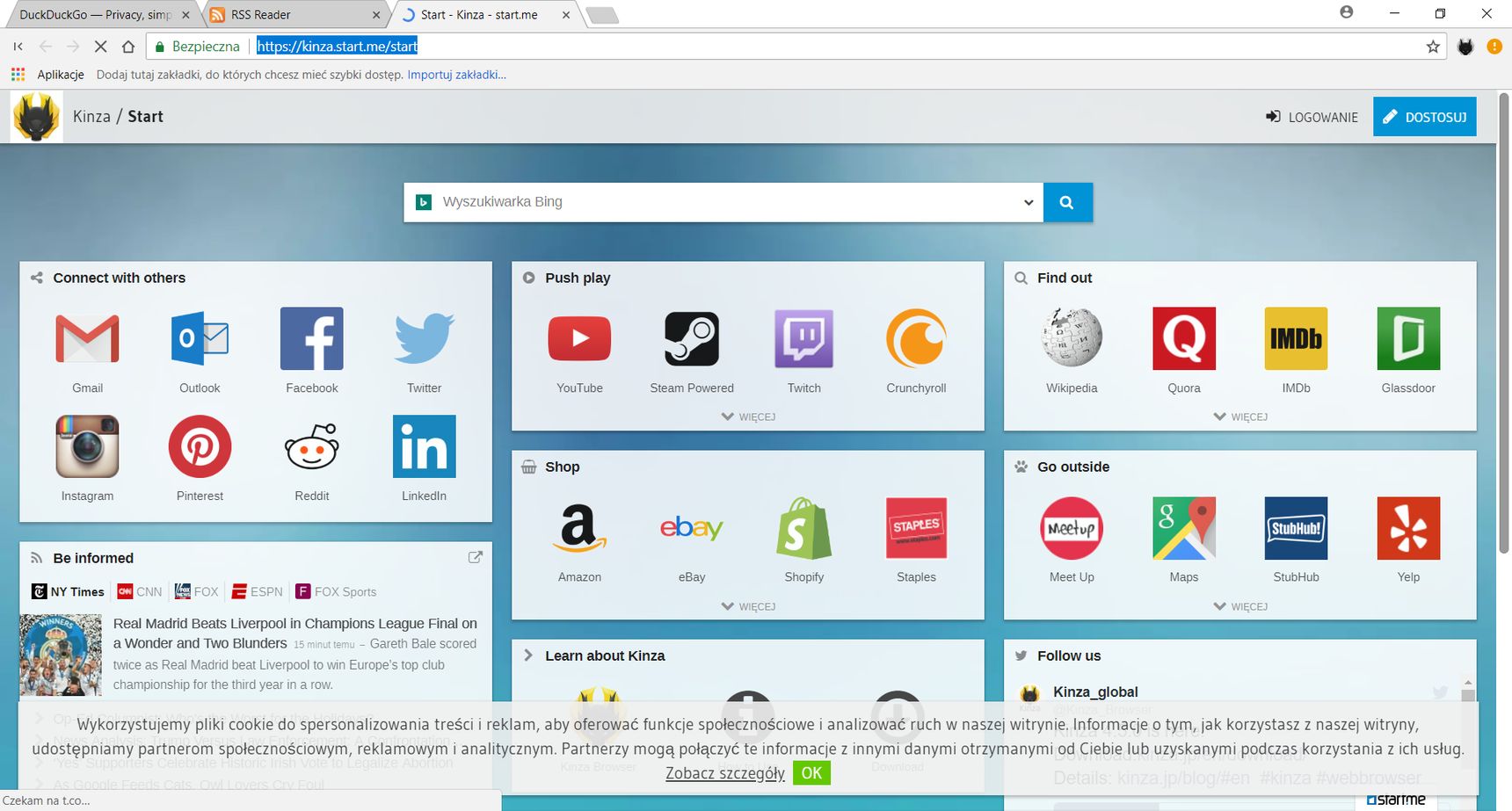Click the LOGOWANIE login button
The width and height of the screenshot is (1512, 811).
pos(1312,117)
